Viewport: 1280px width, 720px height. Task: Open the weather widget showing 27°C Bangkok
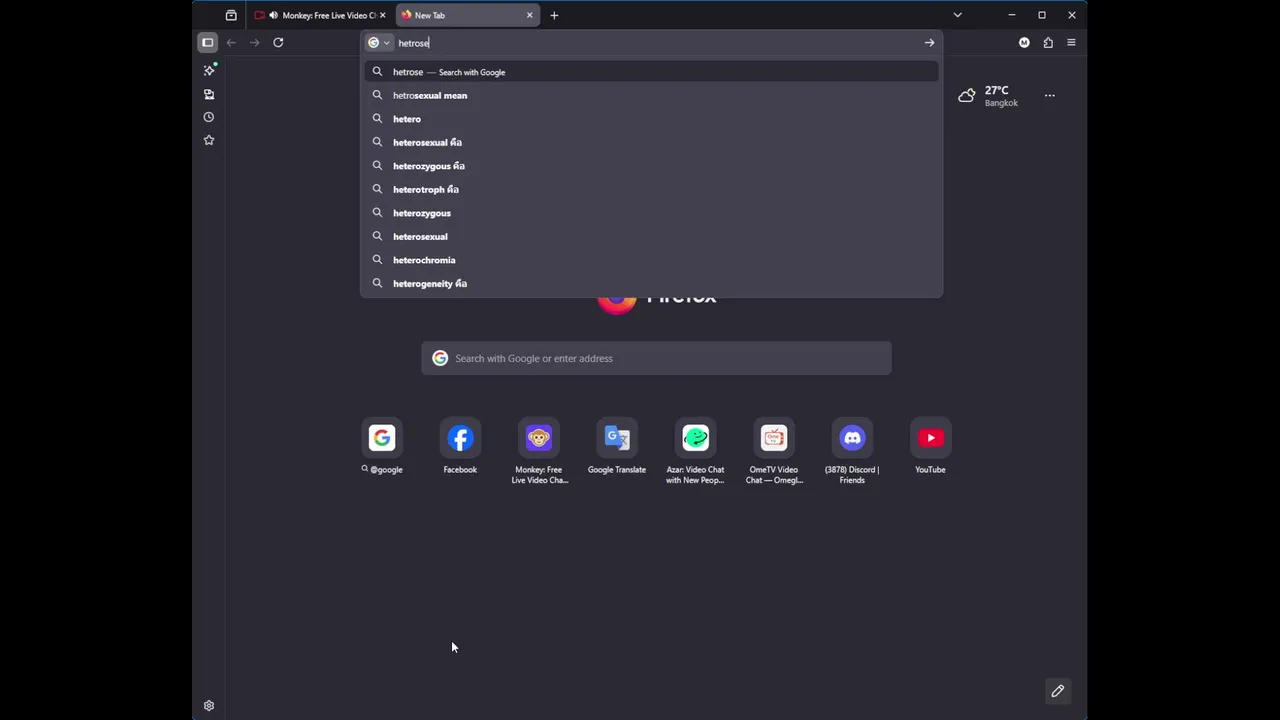pyautogui.click(x=988, y=96)
